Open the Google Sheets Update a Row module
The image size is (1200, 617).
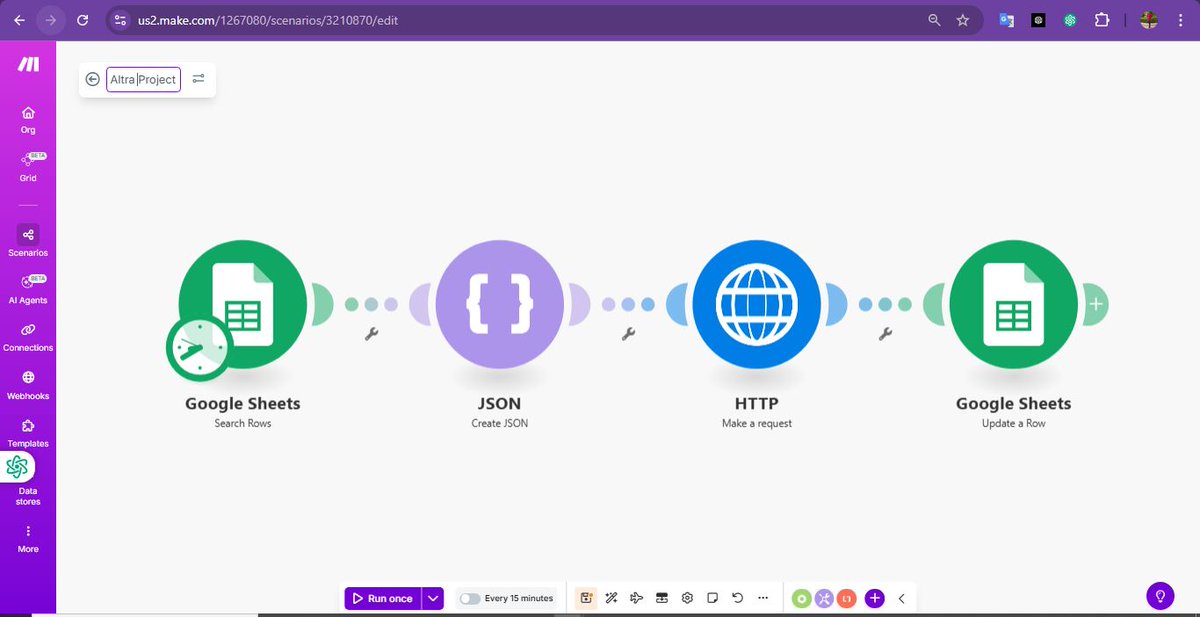coord(1014,304)
